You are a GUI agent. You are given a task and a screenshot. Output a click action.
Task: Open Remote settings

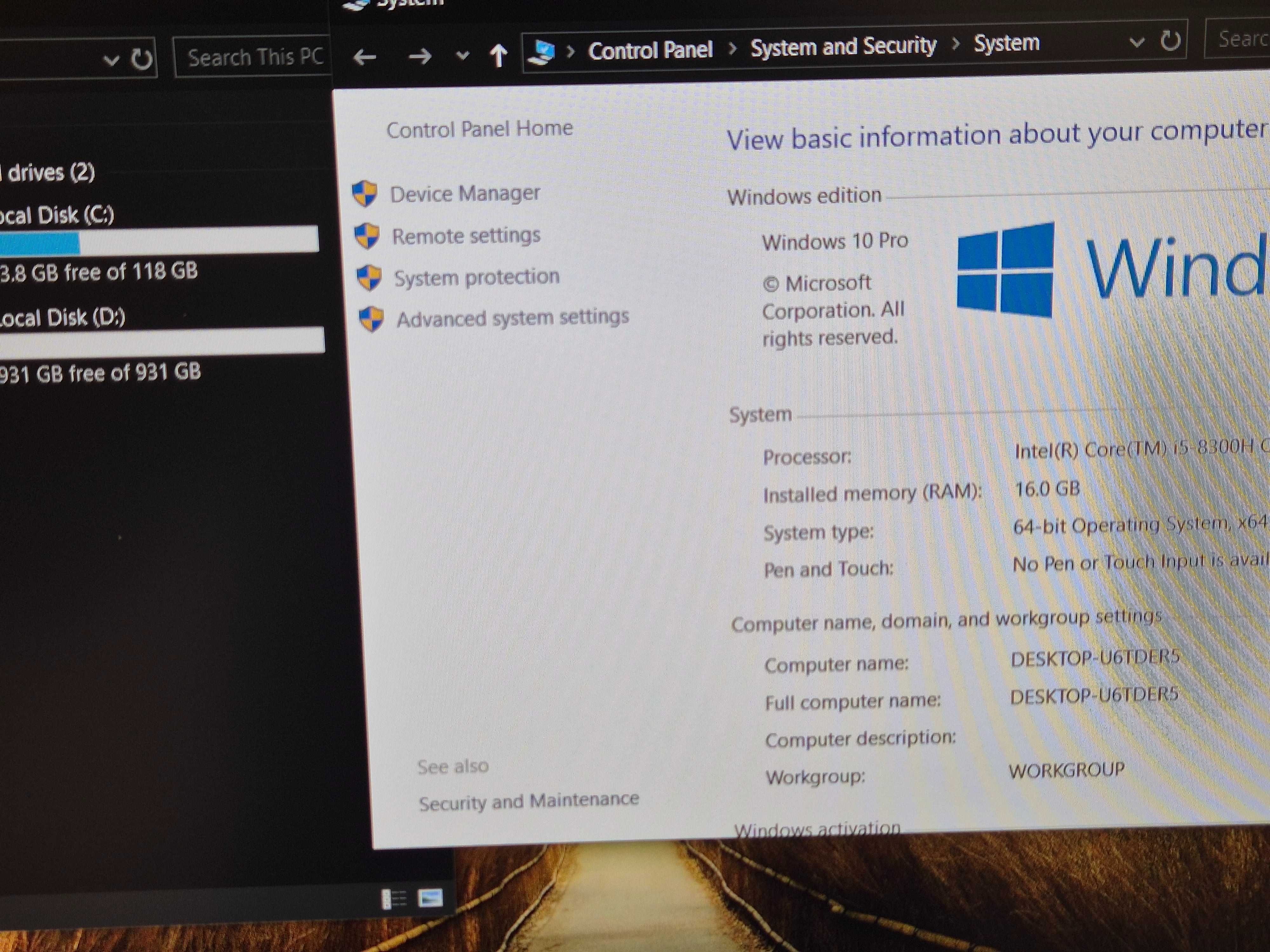(466, 235)
